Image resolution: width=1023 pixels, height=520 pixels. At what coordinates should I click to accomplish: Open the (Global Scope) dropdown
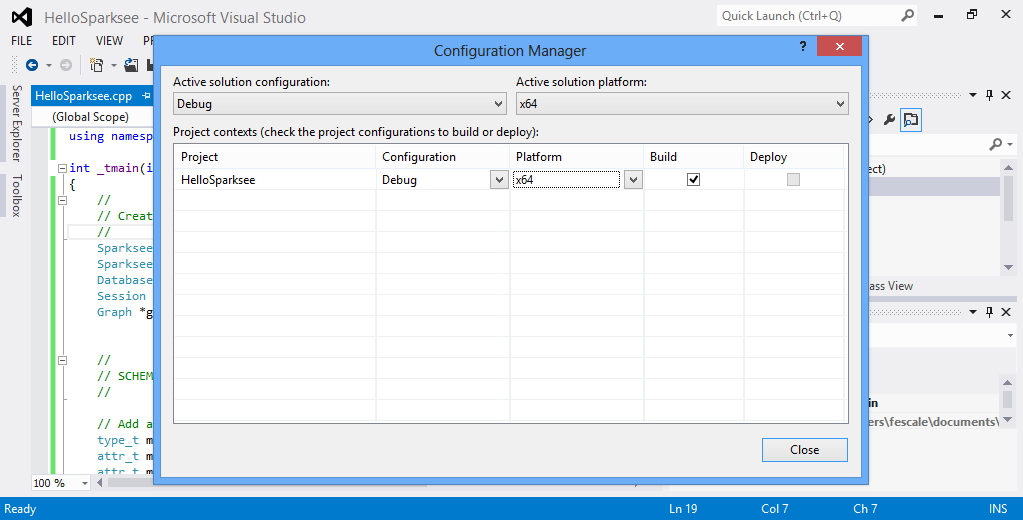click(x=91, y=117)
